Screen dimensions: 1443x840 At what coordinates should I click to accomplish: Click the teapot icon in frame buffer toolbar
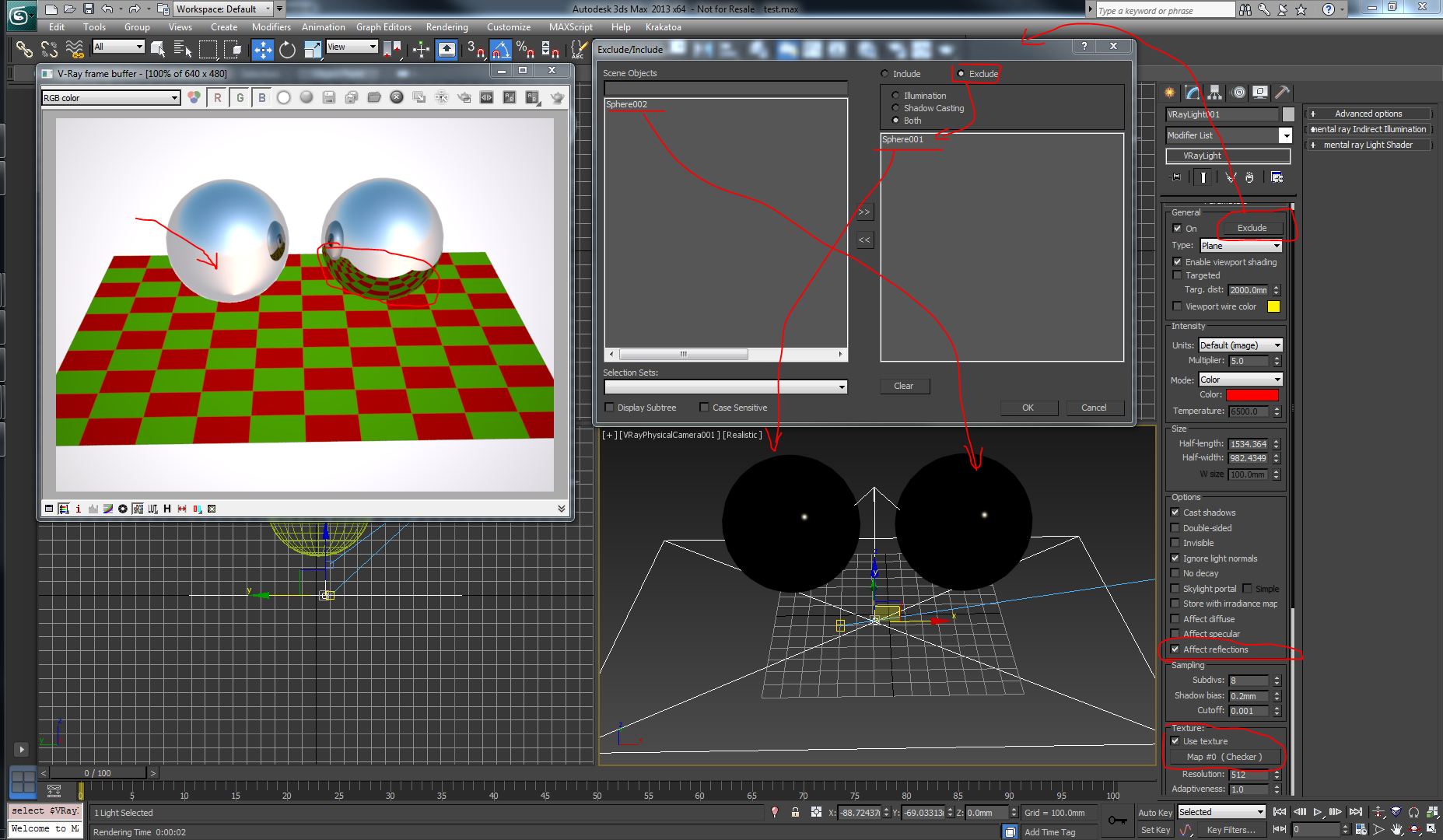pos(557,97)
